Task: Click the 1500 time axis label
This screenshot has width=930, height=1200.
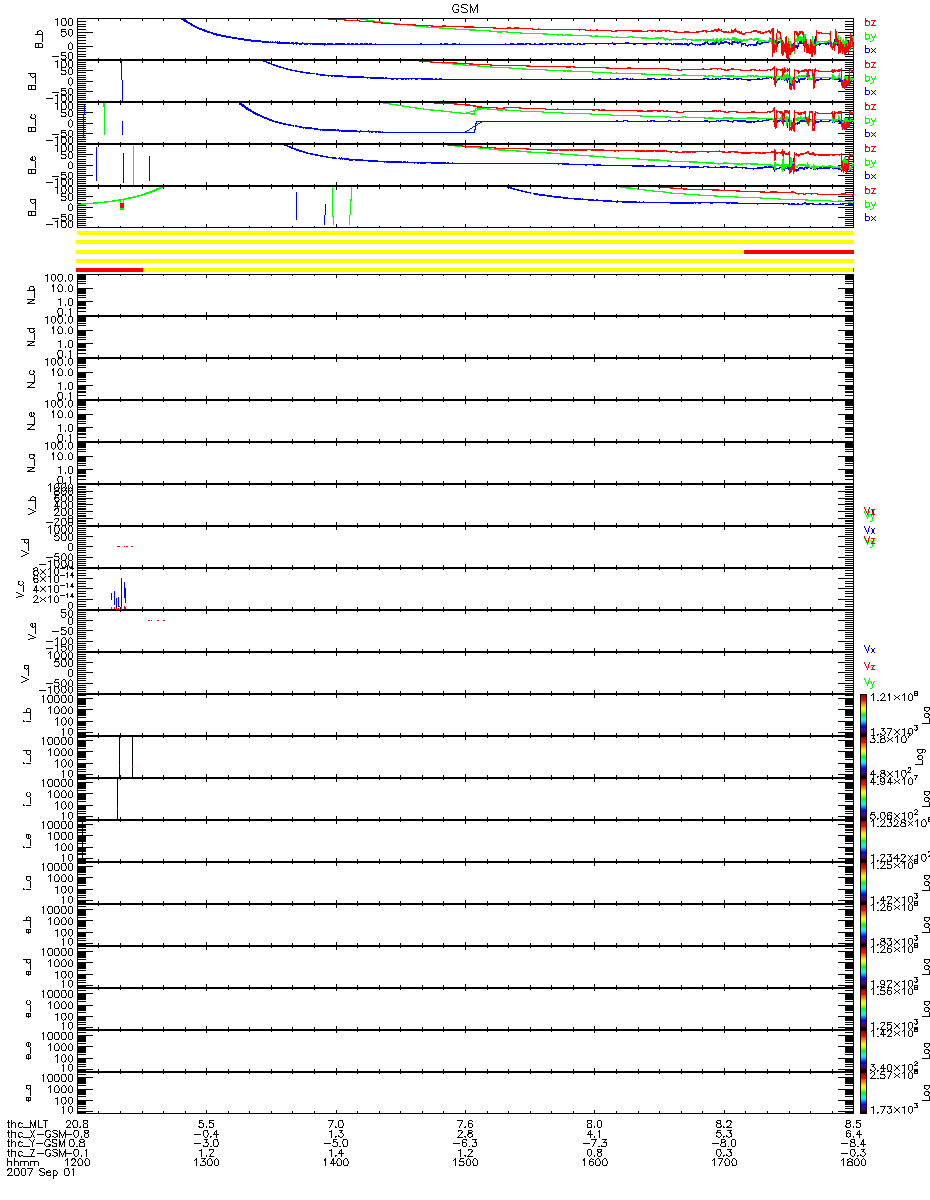Action: point(464,1164)
